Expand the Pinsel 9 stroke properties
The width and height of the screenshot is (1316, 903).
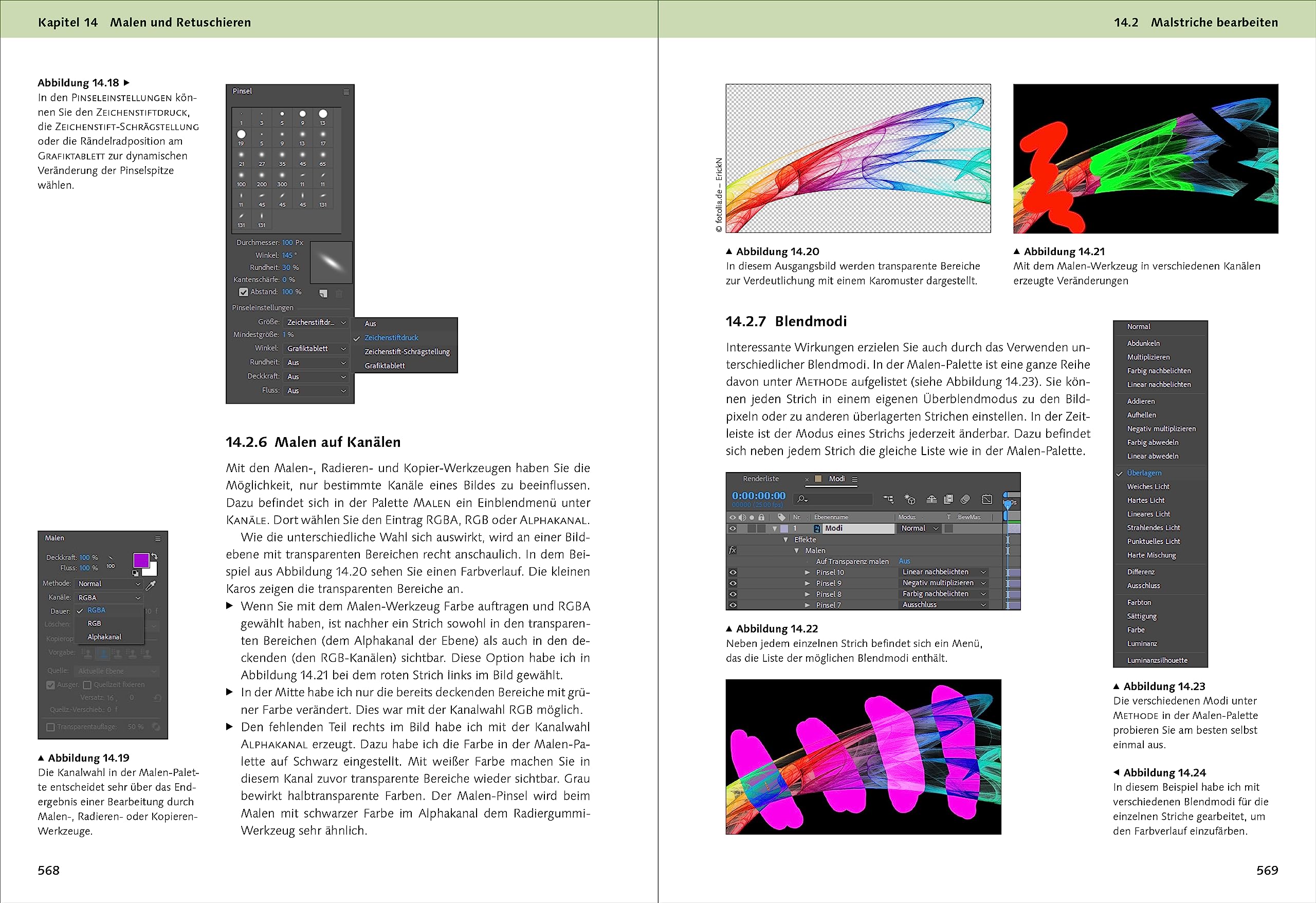click(808, 584)
